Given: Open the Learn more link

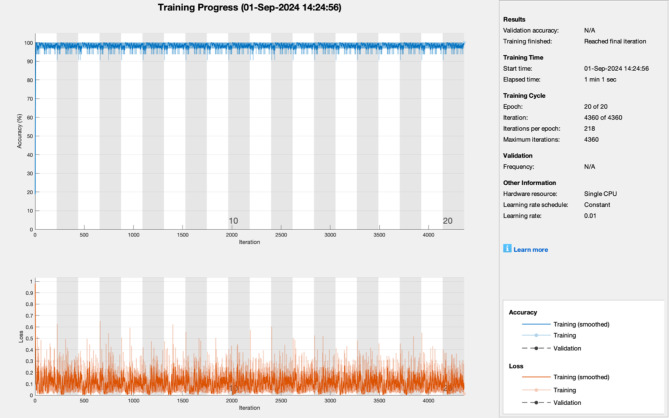Looking at the screenshot, I should (530, 250).
